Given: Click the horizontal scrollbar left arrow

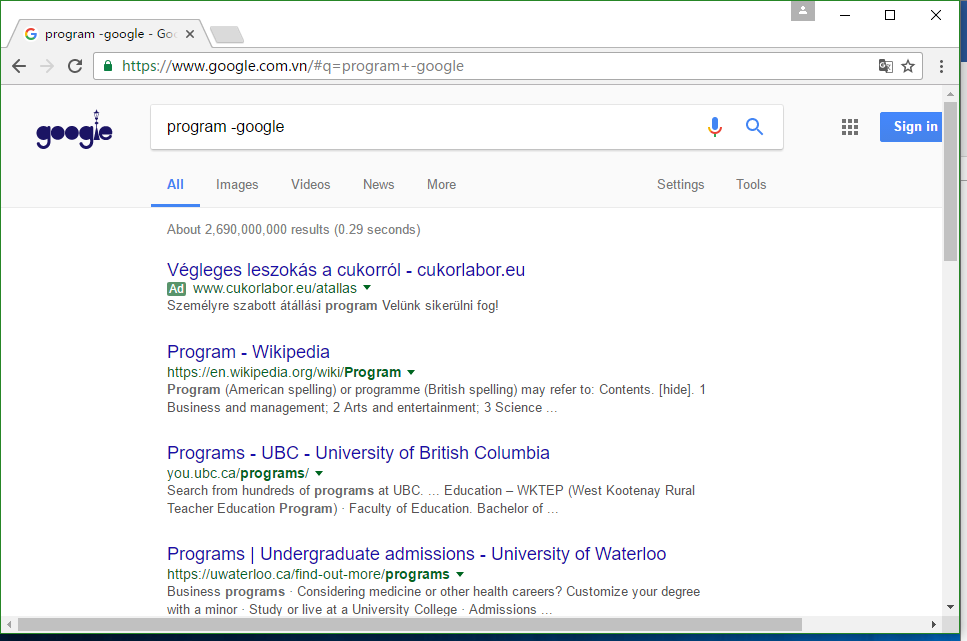Looking at the screenshot, I should [x=9, y=624].
